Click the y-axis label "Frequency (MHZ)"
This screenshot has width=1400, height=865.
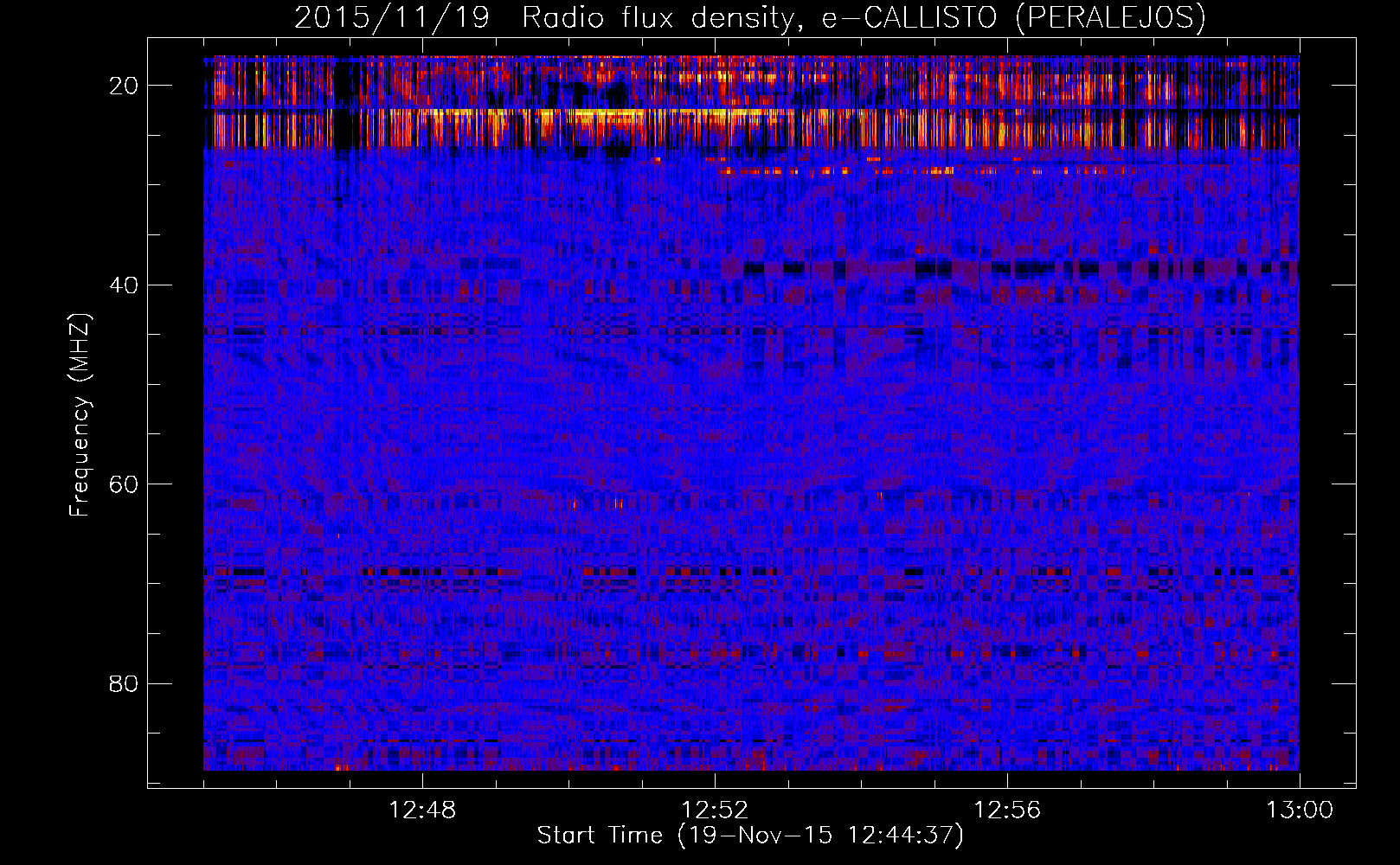click(x=80, y=415)
